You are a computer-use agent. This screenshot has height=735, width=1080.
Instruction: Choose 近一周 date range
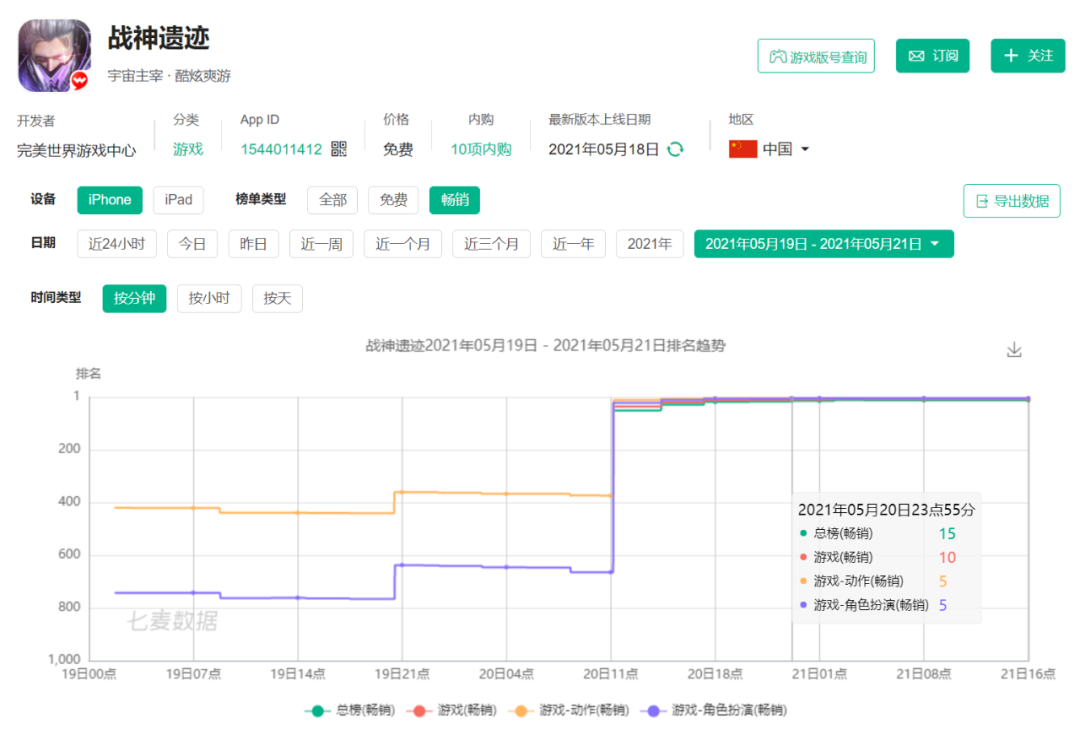click(x=321, y=244)
